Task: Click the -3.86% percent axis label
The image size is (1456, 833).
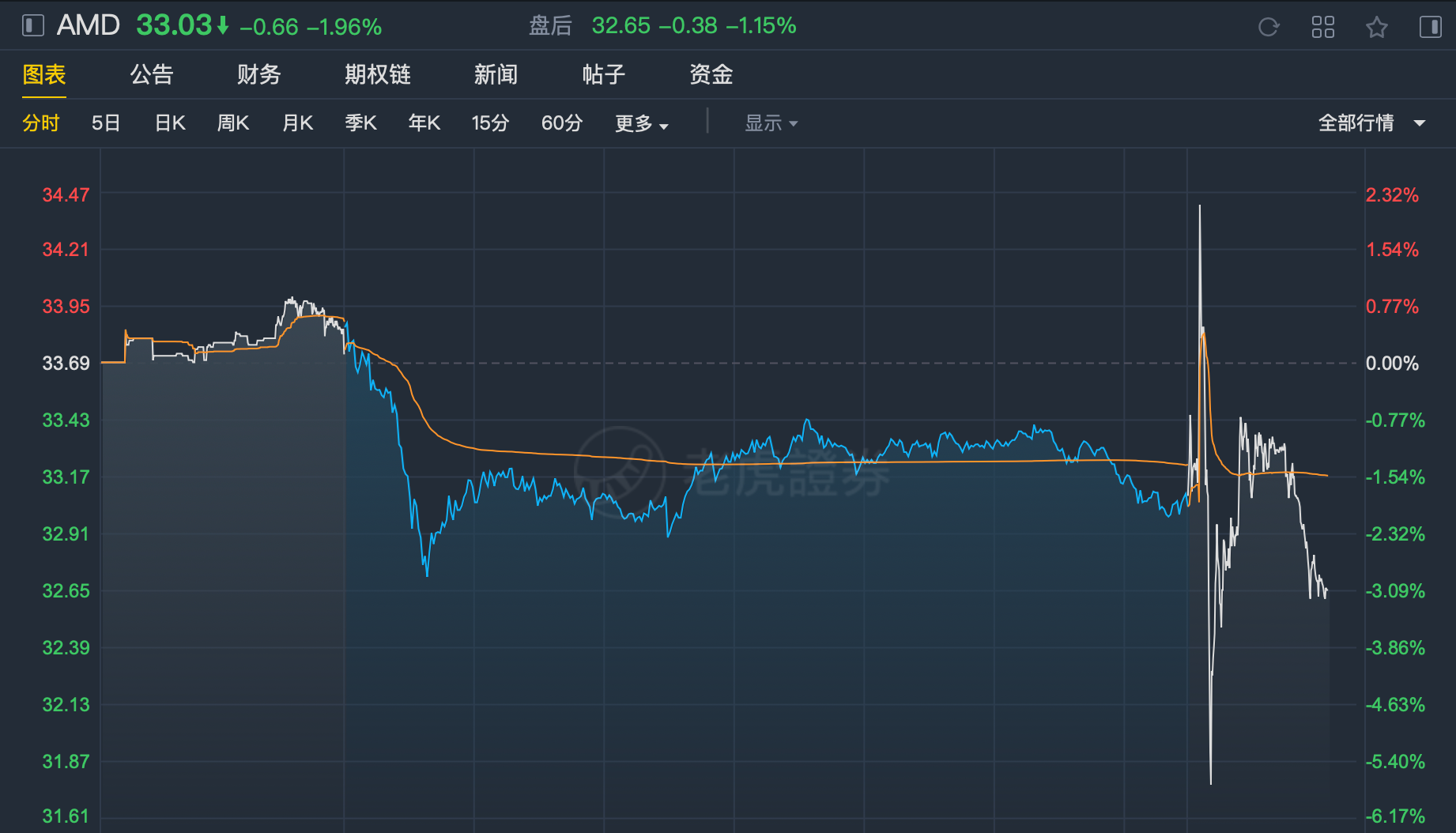Action: click(1395, 648)
